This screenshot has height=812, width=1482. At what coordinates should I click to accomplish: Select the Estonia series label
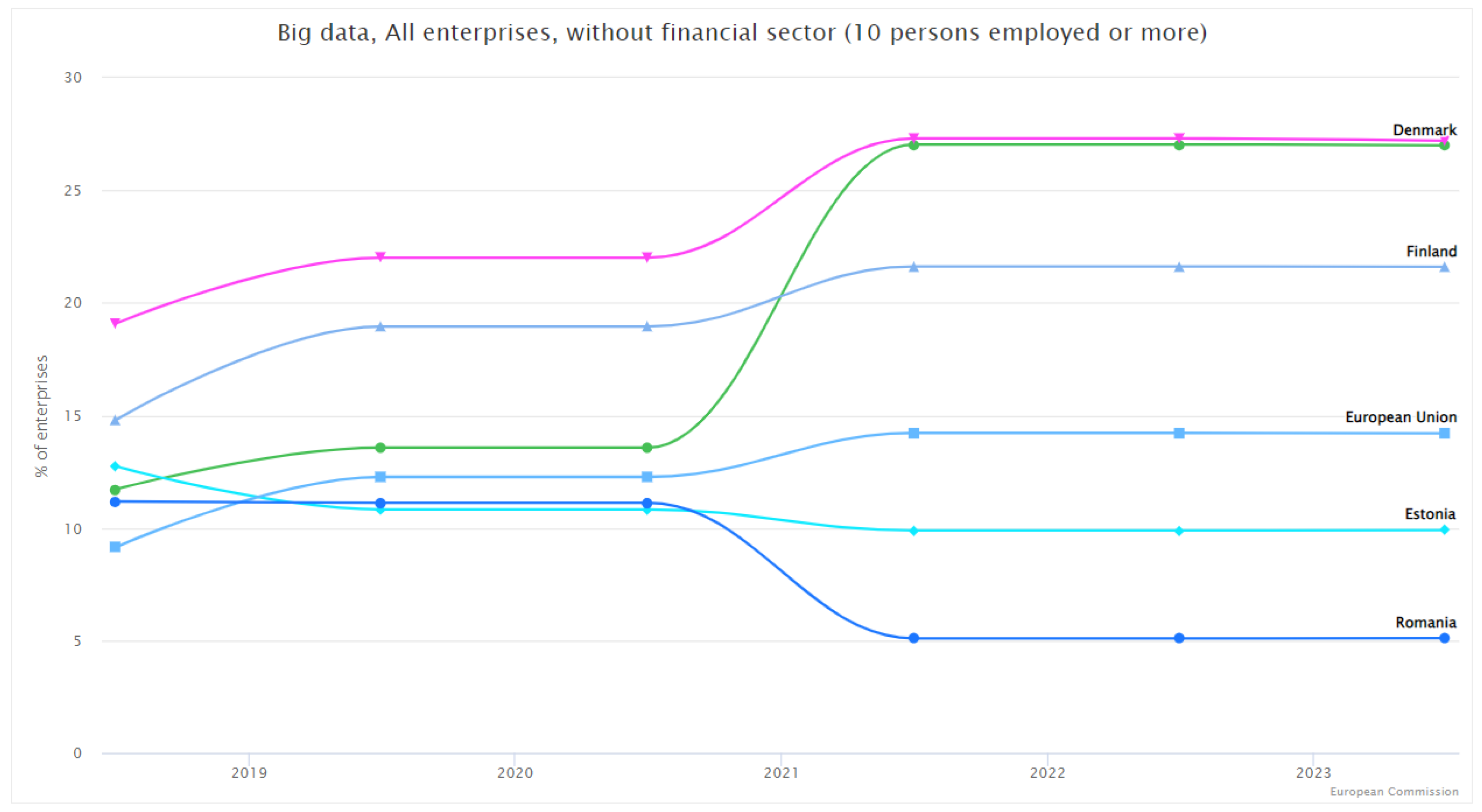click(1430, 514)
